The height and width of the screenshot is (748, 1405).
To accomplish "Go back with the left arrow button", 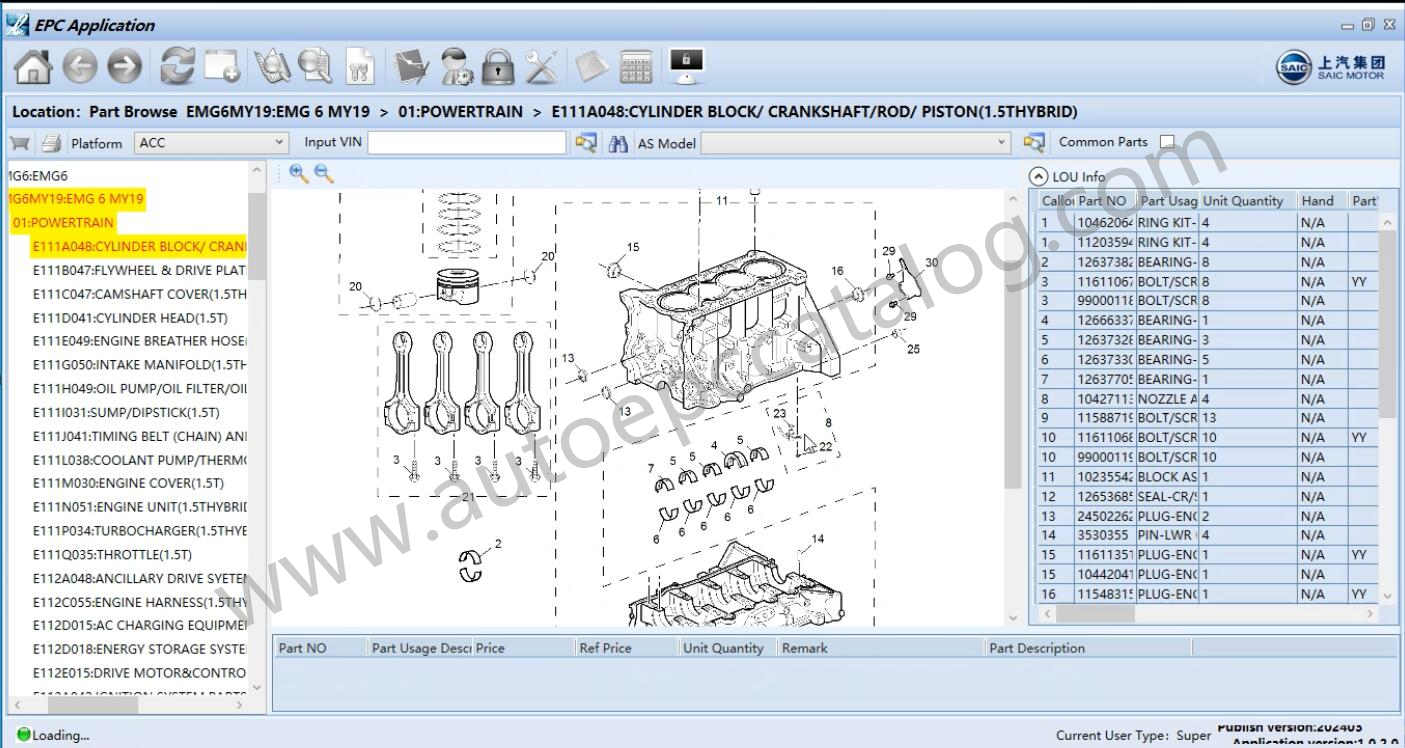I will 80,67.
